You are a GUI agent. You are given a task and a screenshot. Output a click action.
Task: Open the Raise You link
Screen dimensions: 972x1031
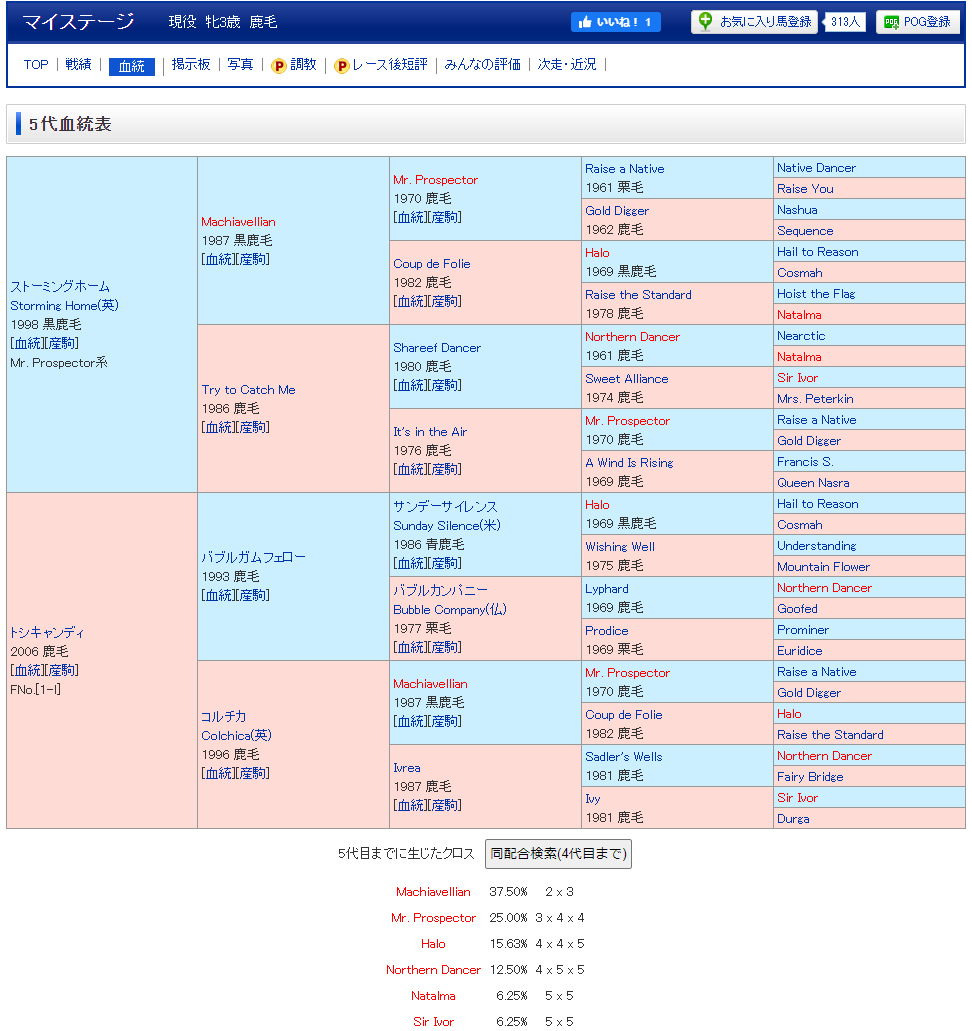[805, 189]
